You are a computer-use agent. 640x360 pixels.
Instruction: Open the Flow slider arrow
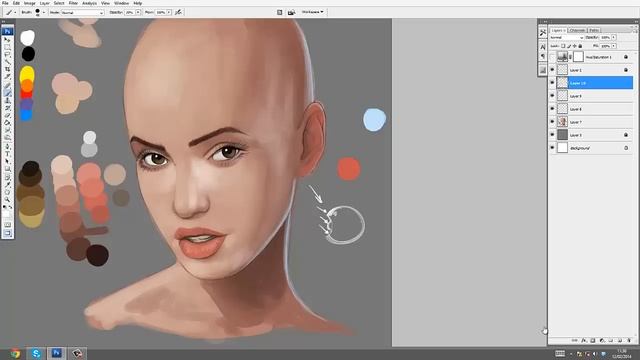tap(169, 13)
